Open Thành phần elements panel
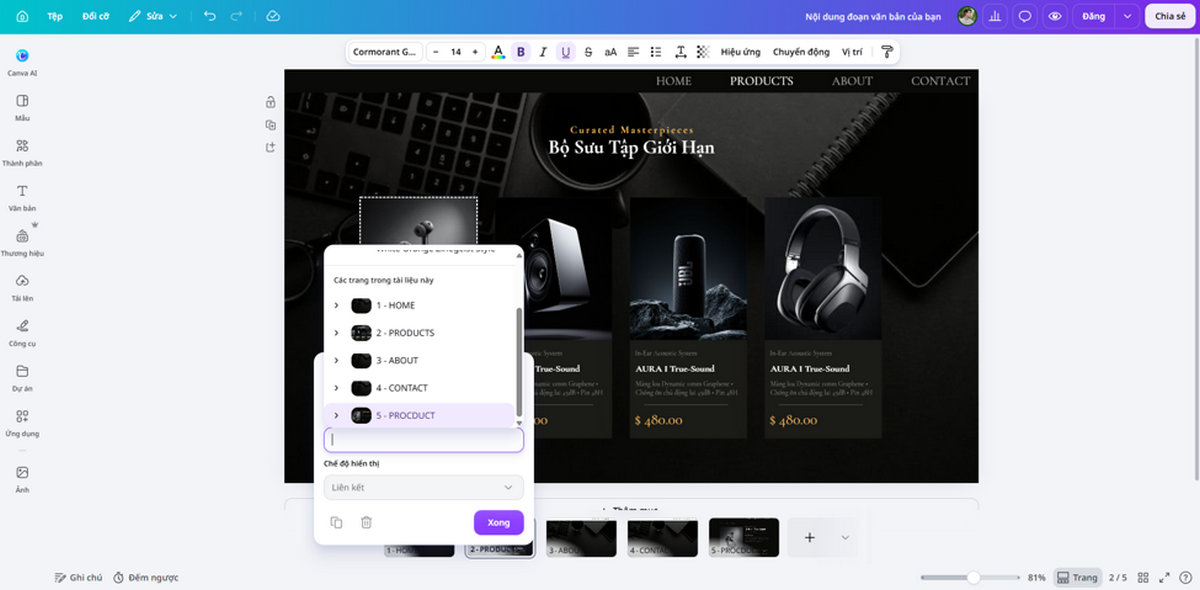This screenshot has width=1200, height=590. [22, 152]
